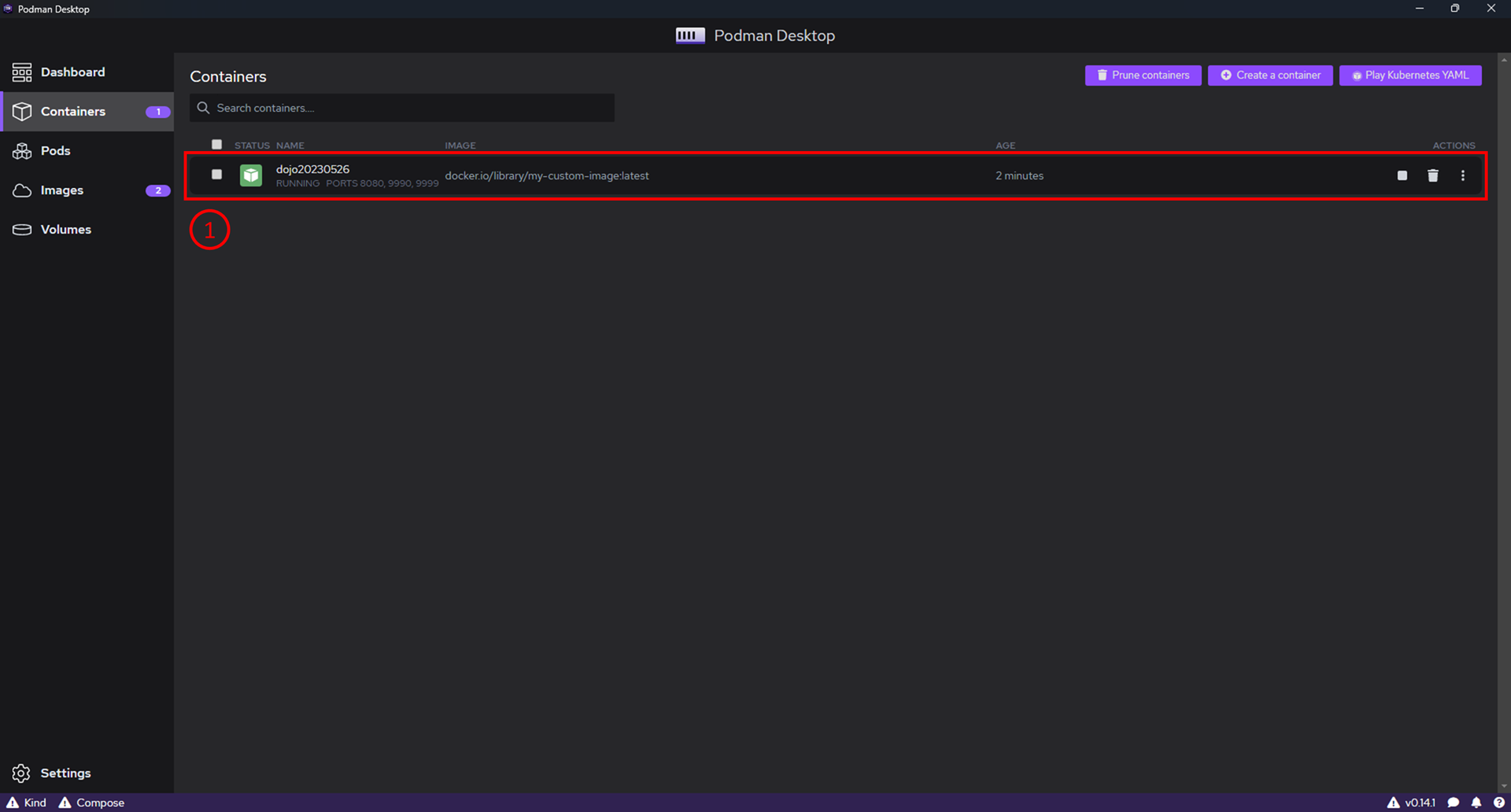1511x812 pixels.
Task: Open Settings in the sidebar
Action: point(87,773)
